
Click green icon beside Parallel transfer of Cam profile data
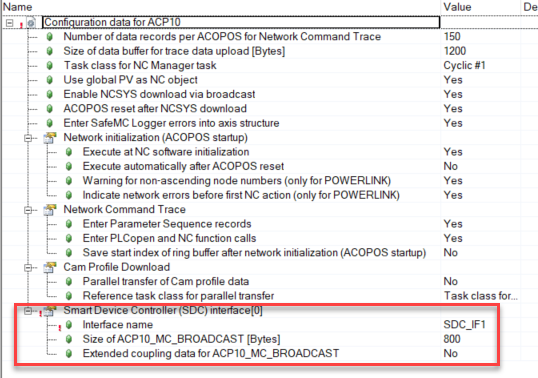pyautogui.click(x=69, y=282)
